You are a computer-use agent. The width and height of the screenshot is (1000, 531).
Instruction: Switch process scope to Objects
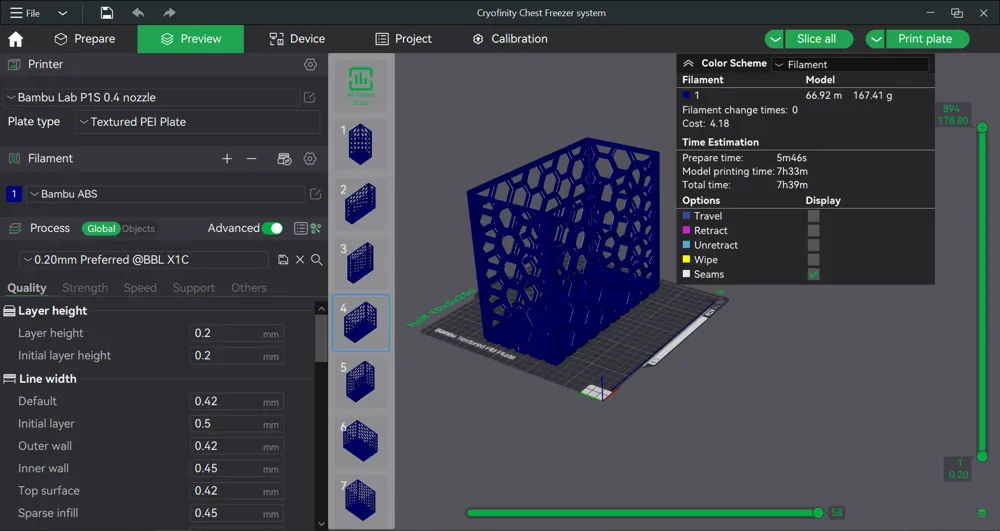(x=138, y=228)
